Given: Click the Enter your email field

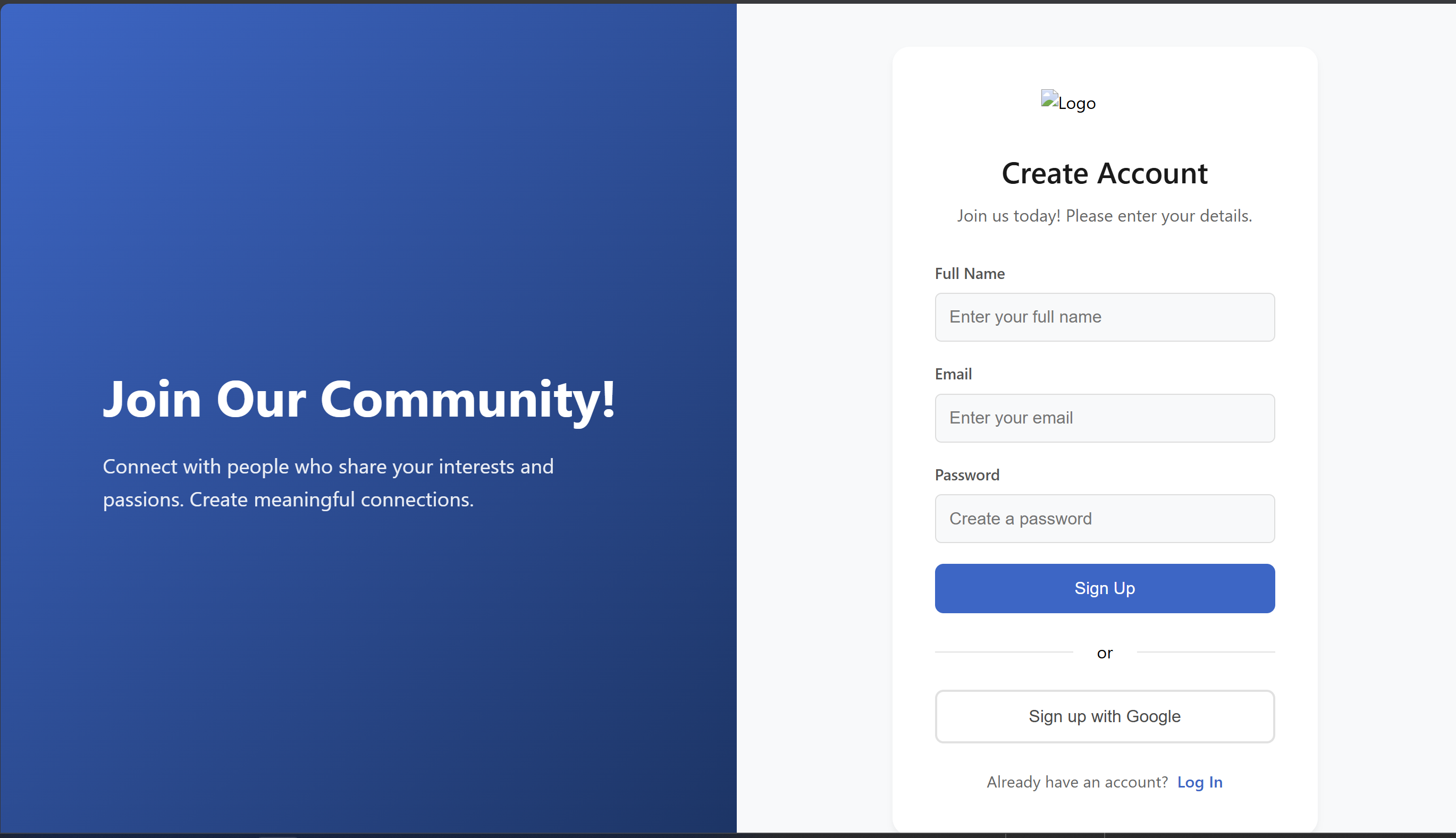Looking at the screenshot, I should 1104,418.
